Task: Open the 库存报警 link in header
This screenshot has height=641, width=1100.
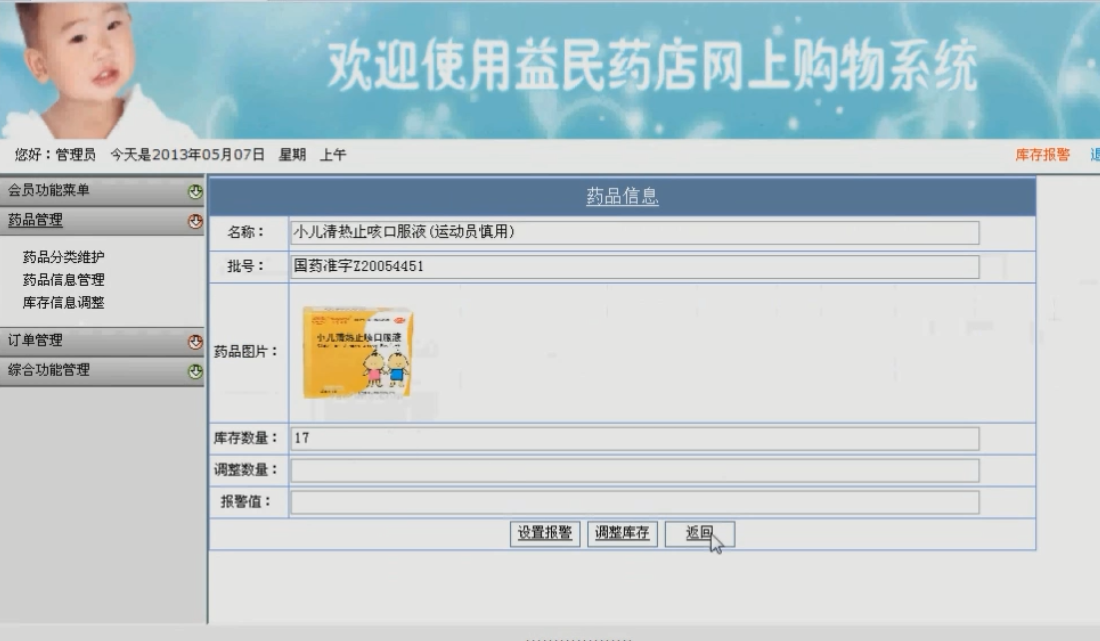Action: click(1042, 154)
